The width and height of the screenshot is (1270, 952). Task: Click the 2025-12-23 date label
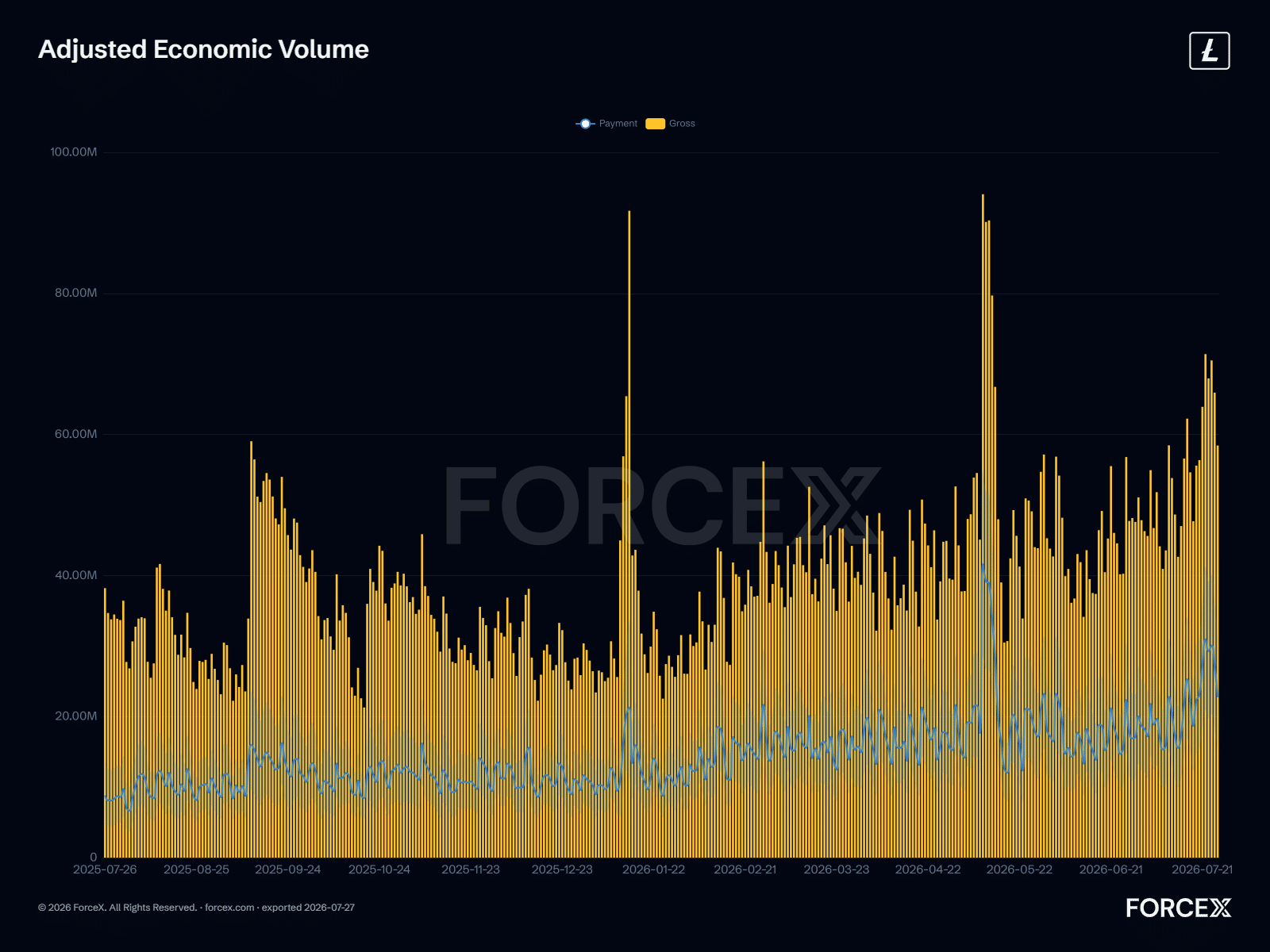tap(562, 869)
